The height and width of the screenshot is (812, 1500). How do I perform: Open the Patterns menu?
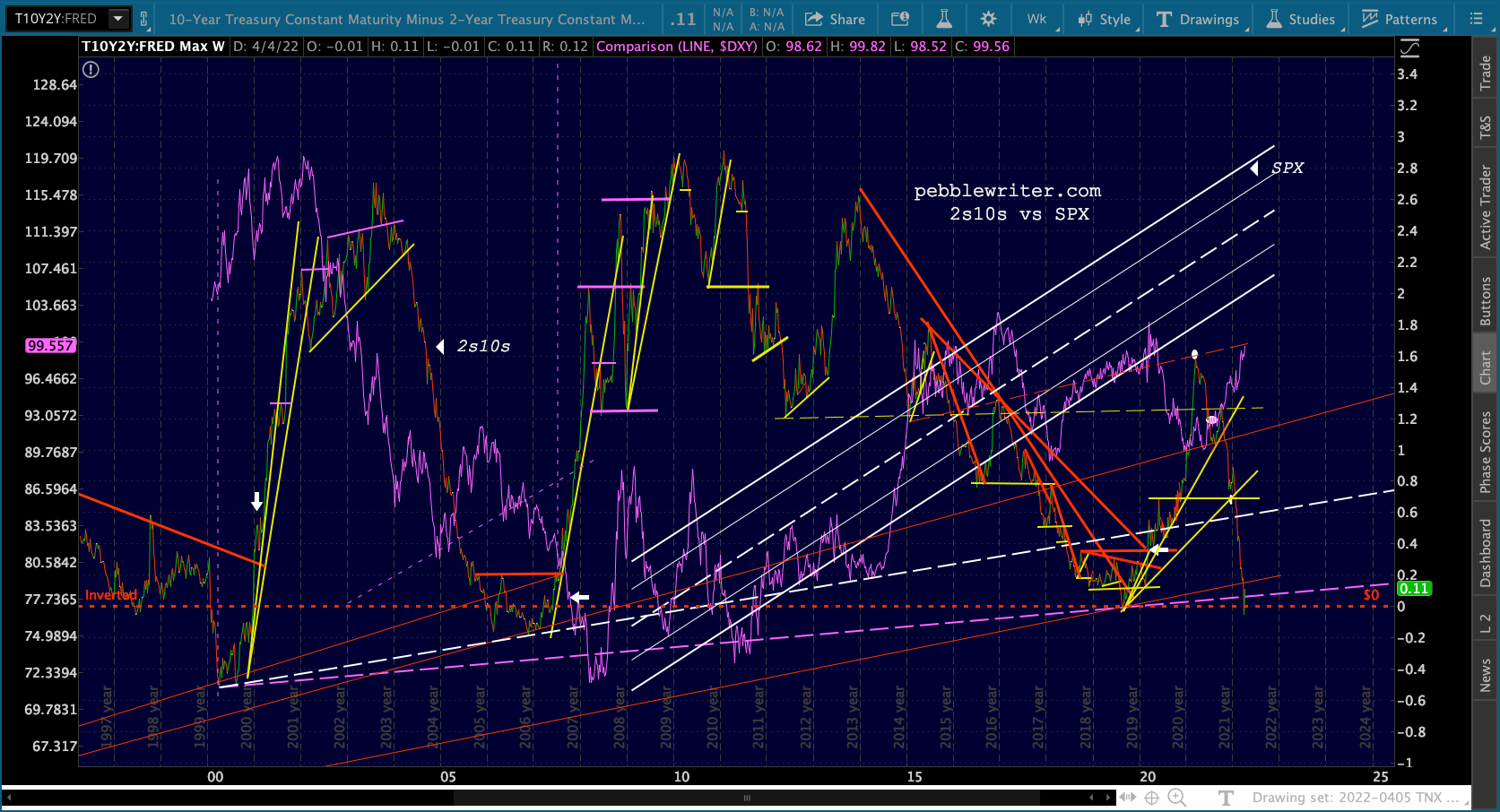coord(1400,19)
